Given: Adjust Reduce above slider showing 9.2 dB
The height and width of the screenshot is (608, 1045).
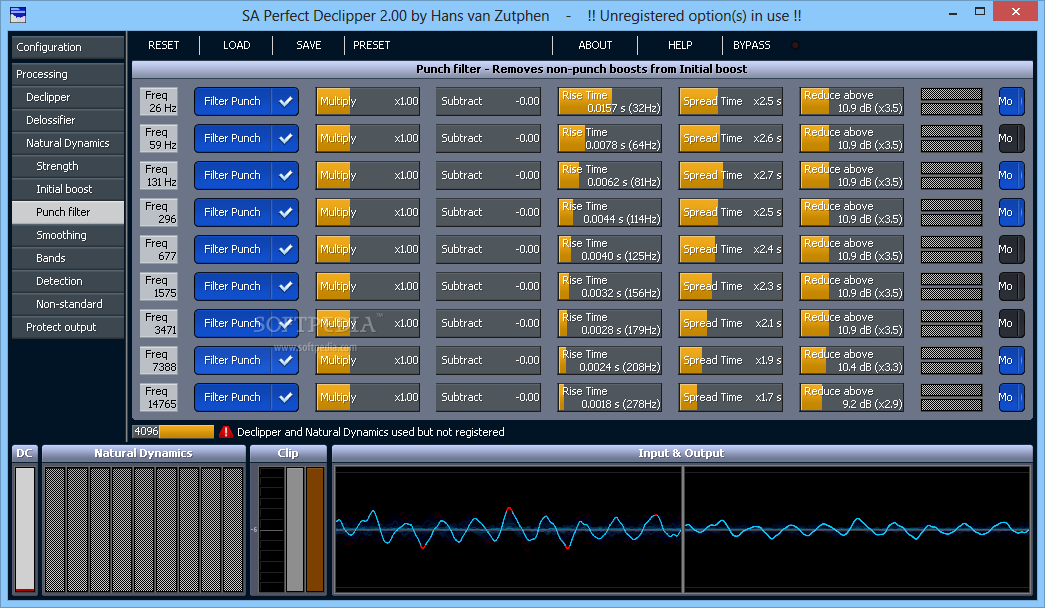Looking at the screenshot, I should (852, 397).
